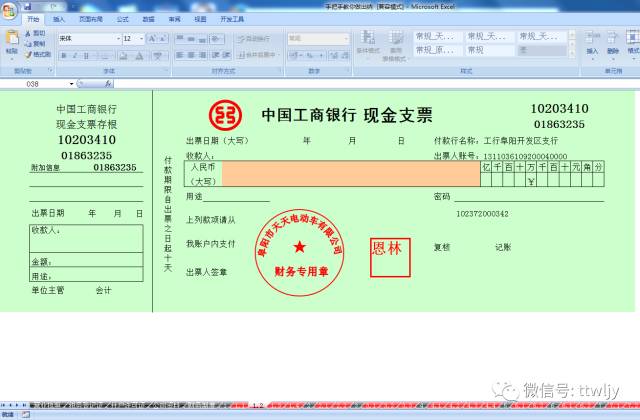The height and width of the screenshot is (420, 640).
Task: Align cell text to the left
Action: (x=180, y=55)
